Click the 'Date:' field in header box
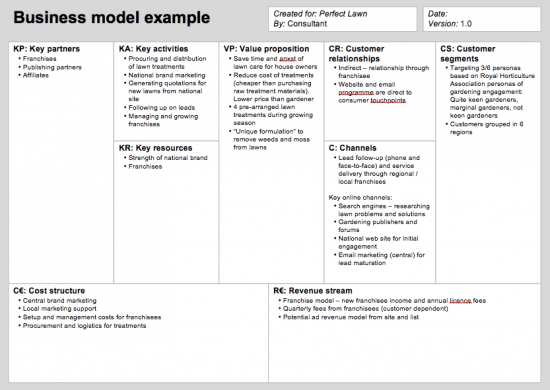The width and height of the screenshot is (550, 390). coord(437,14)
